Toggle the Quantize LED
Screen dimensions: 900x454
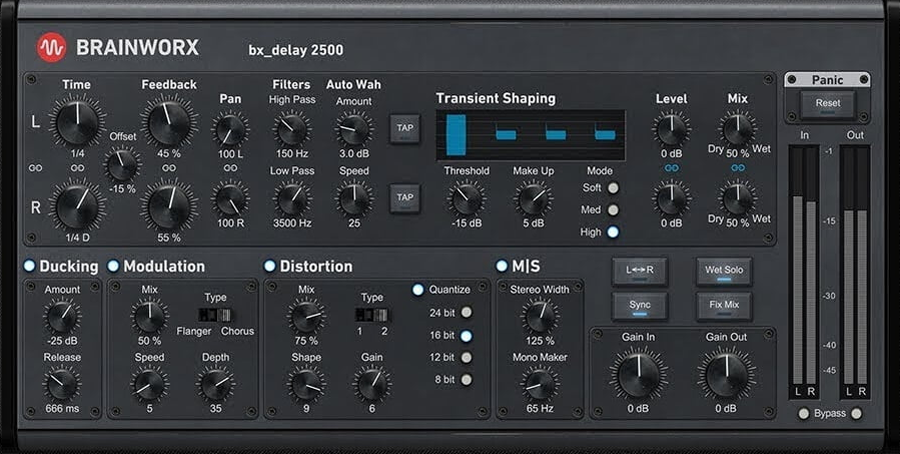click(x=418, y=290)
